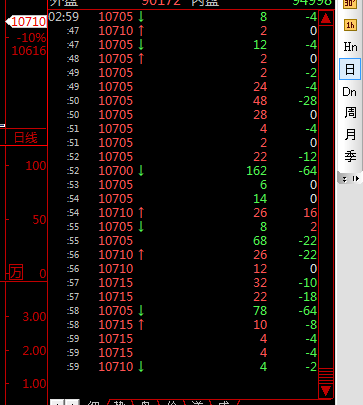Click the 6 volume value
This screenshot has height=405, width=363.
coord(263,185)
